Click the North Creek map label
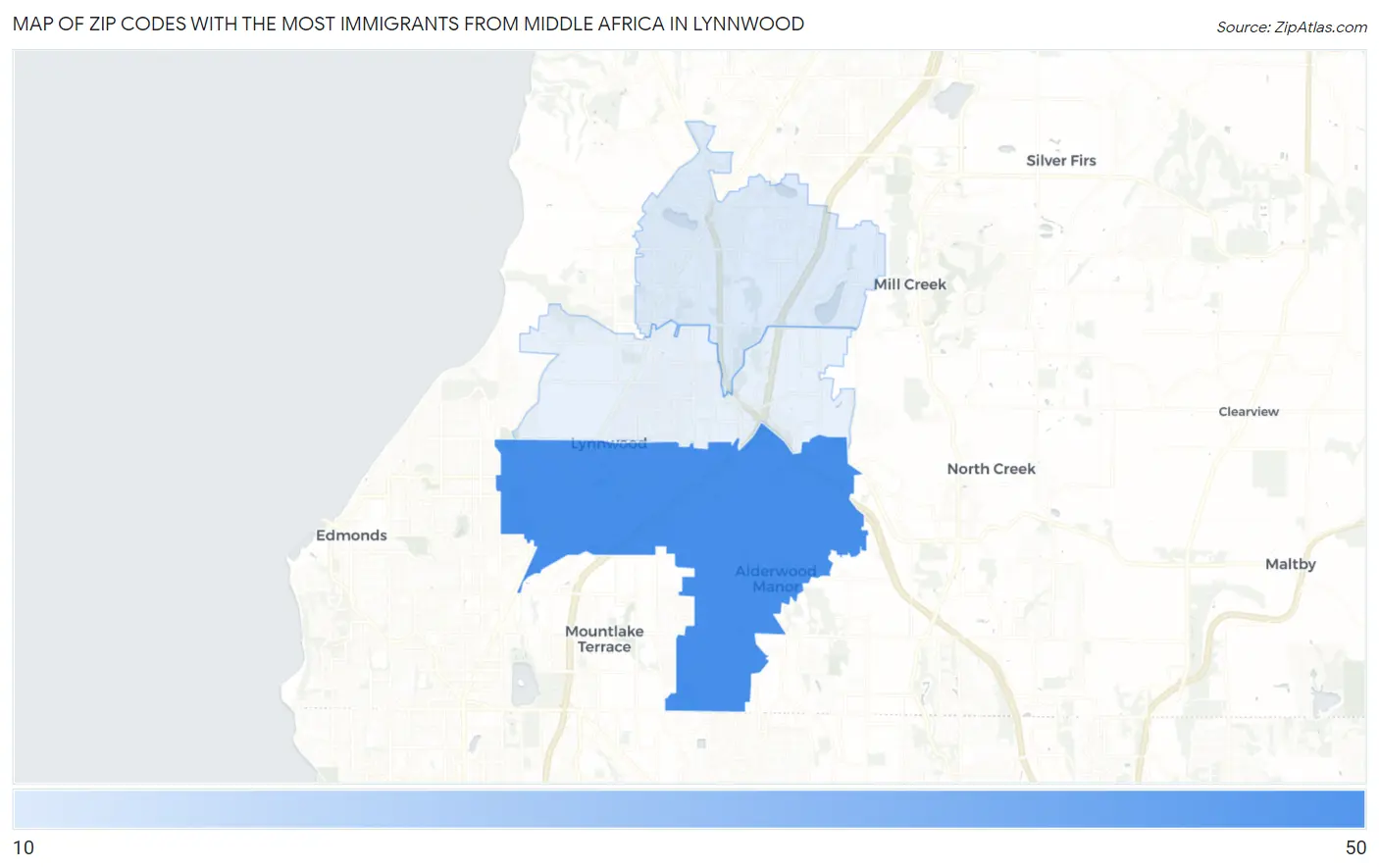This screenshot has height=868, width=1379. point(991,469)
